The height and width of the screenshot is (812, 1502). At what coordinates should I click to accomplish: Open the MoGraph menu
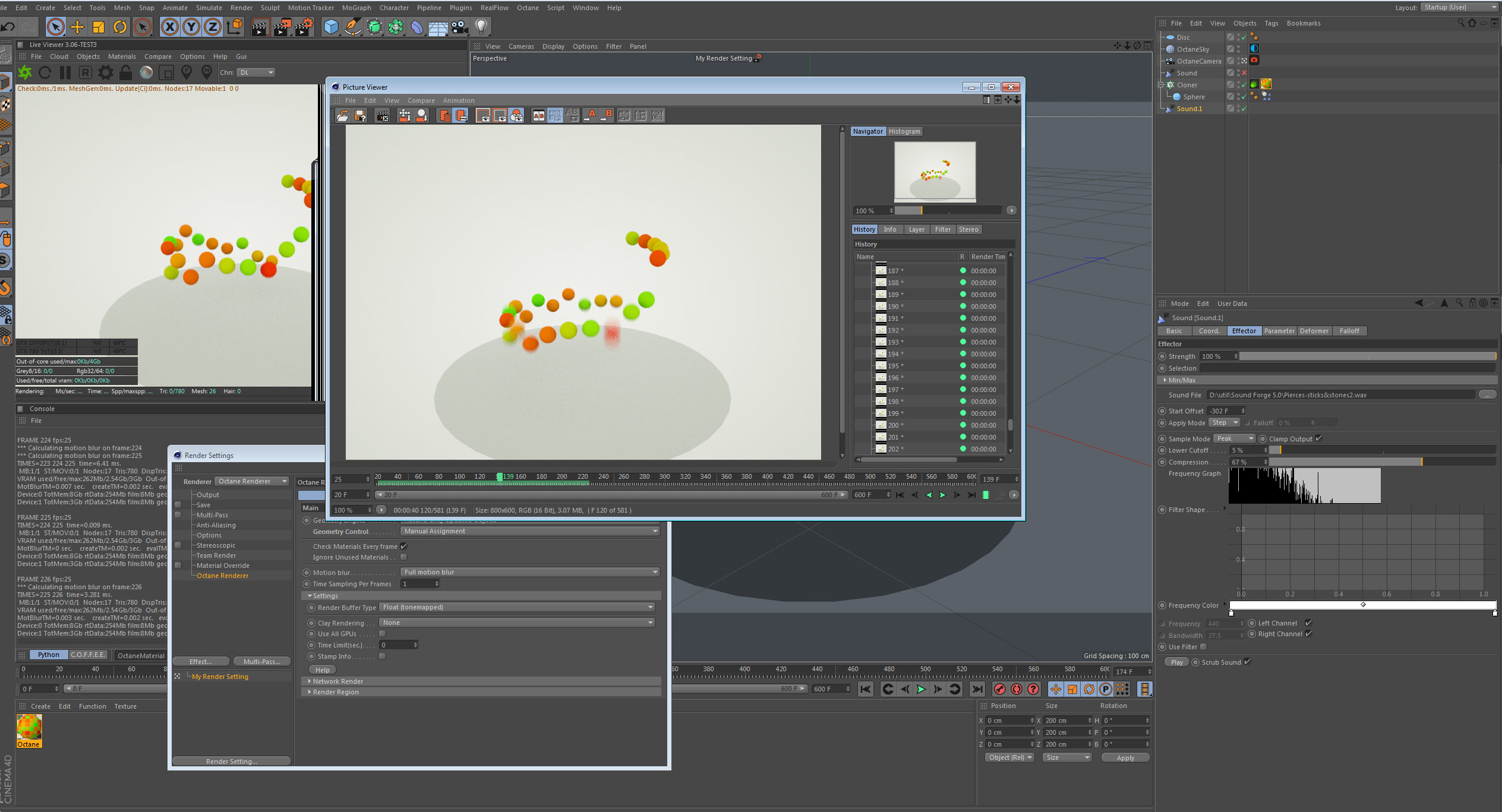(356, 8)
